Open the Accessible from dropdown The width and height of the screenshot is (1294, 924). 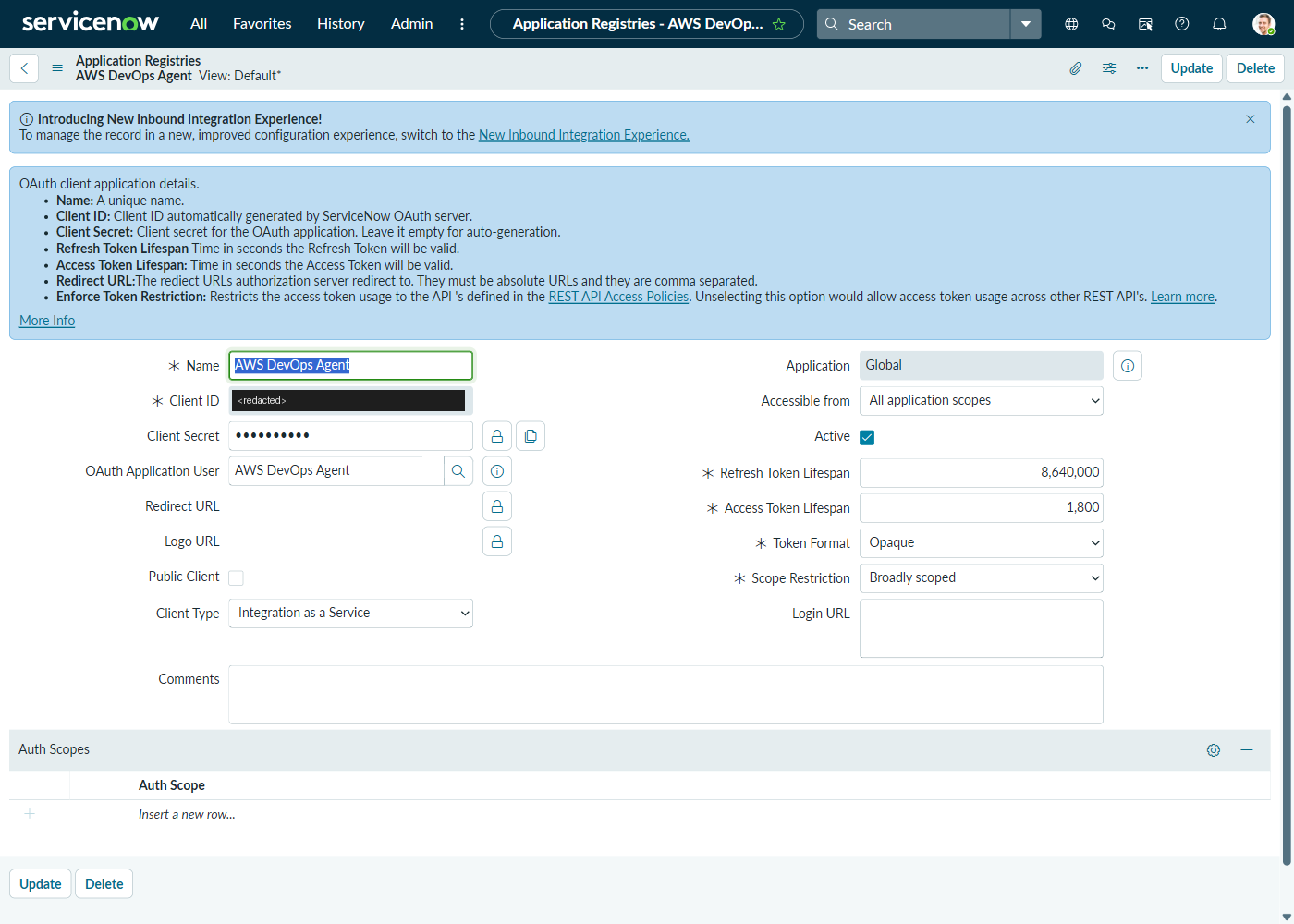point(982,400)
